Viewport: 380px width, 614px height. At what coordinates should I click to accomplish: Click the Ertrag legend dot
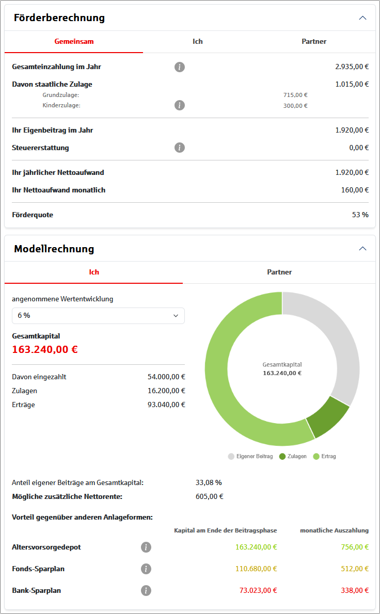click(316, 456)
